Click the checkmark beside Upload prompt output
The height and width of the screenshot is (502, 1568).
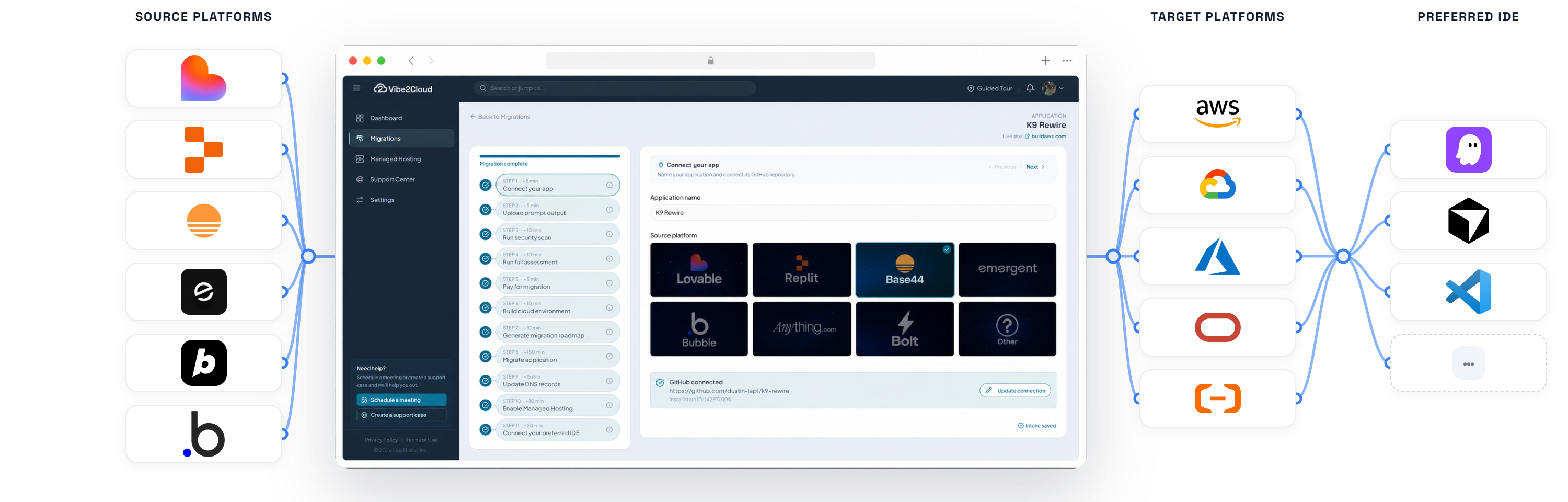[x=485, y=210]
